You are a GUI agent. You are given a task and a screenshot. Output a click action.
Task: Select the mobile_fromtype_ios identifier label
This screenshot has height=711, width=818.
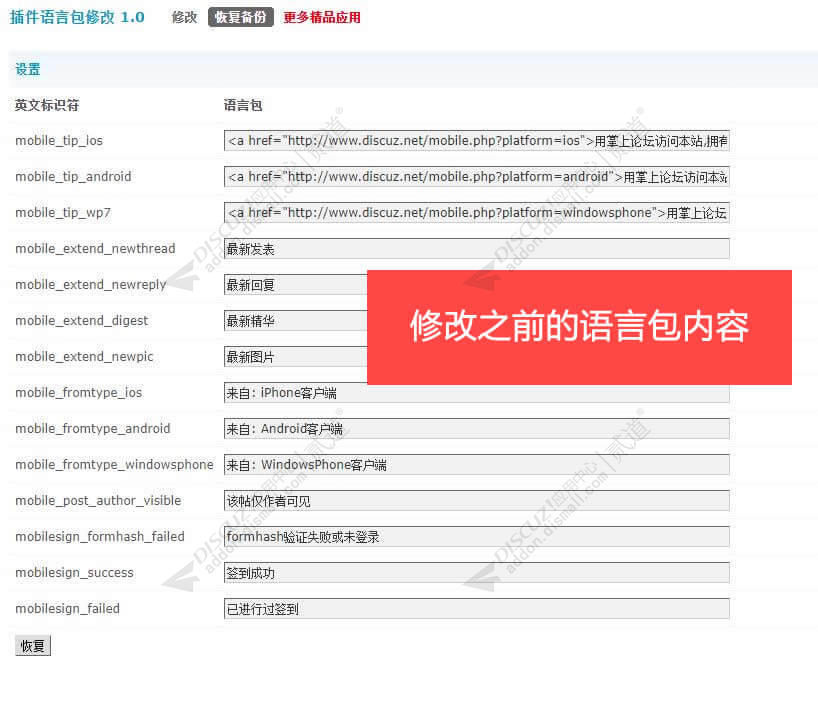point(78,392)
